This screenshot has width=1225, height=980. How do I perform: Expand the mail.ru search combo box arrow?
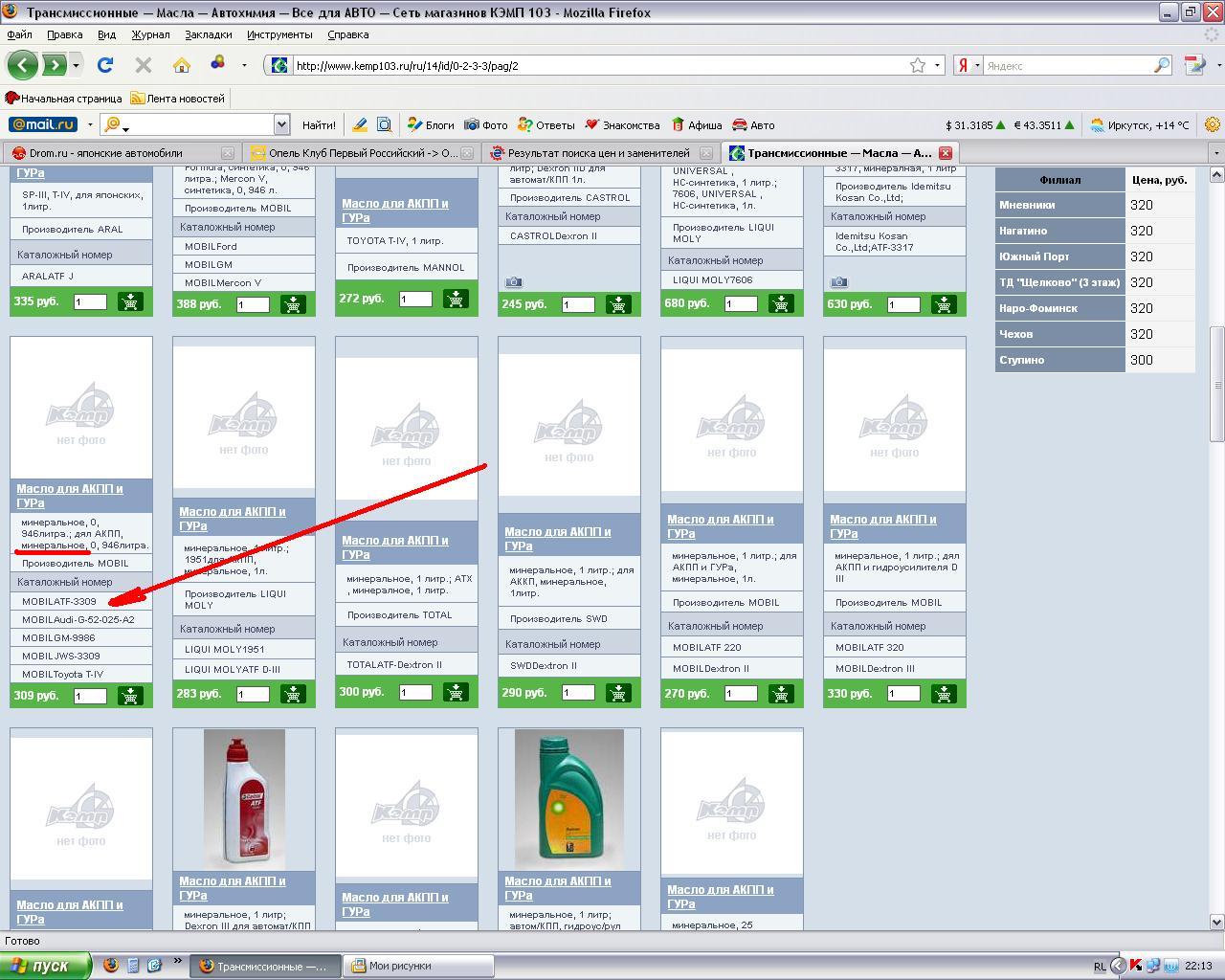[281, 124]
